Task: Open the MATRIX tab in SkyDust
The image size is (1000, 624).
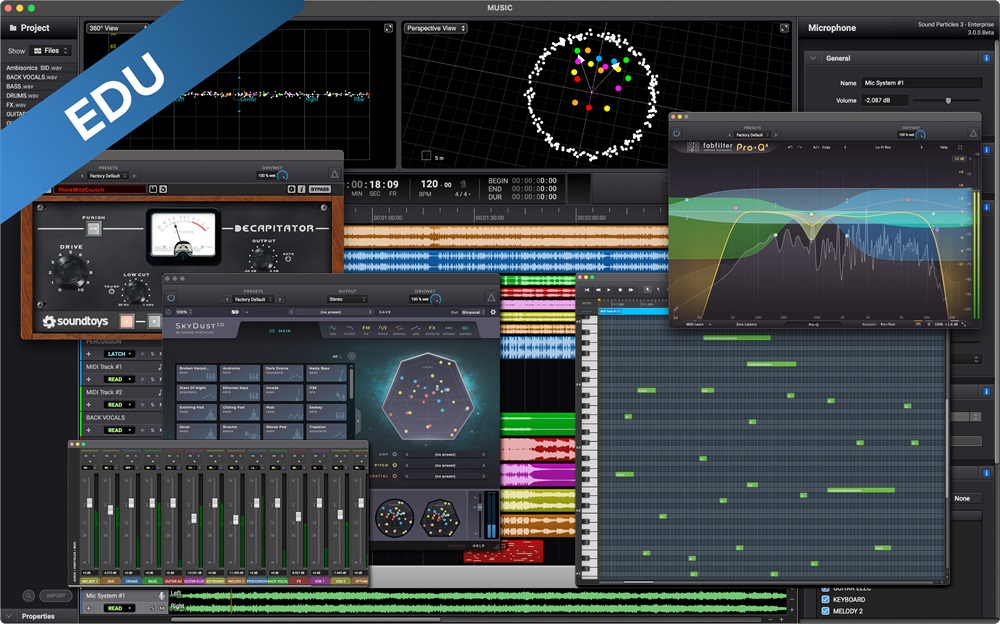Action: pyautogui.click(x=466, y=329)
